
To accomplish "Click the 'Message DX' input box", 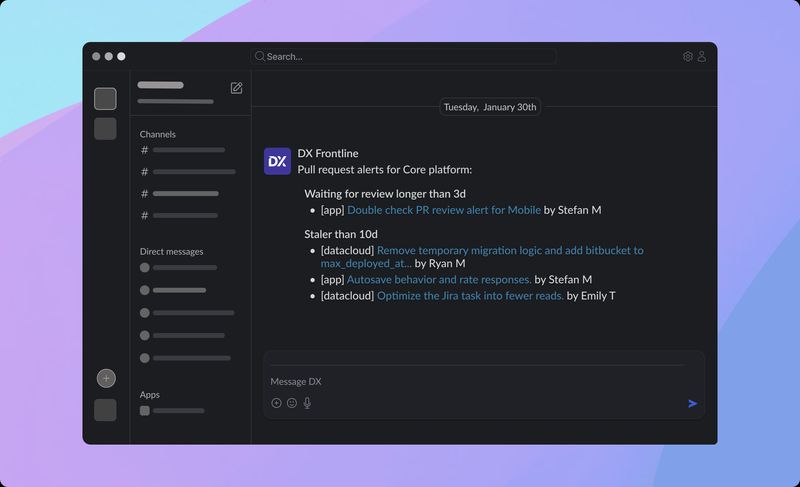I will tap(480, 381).
